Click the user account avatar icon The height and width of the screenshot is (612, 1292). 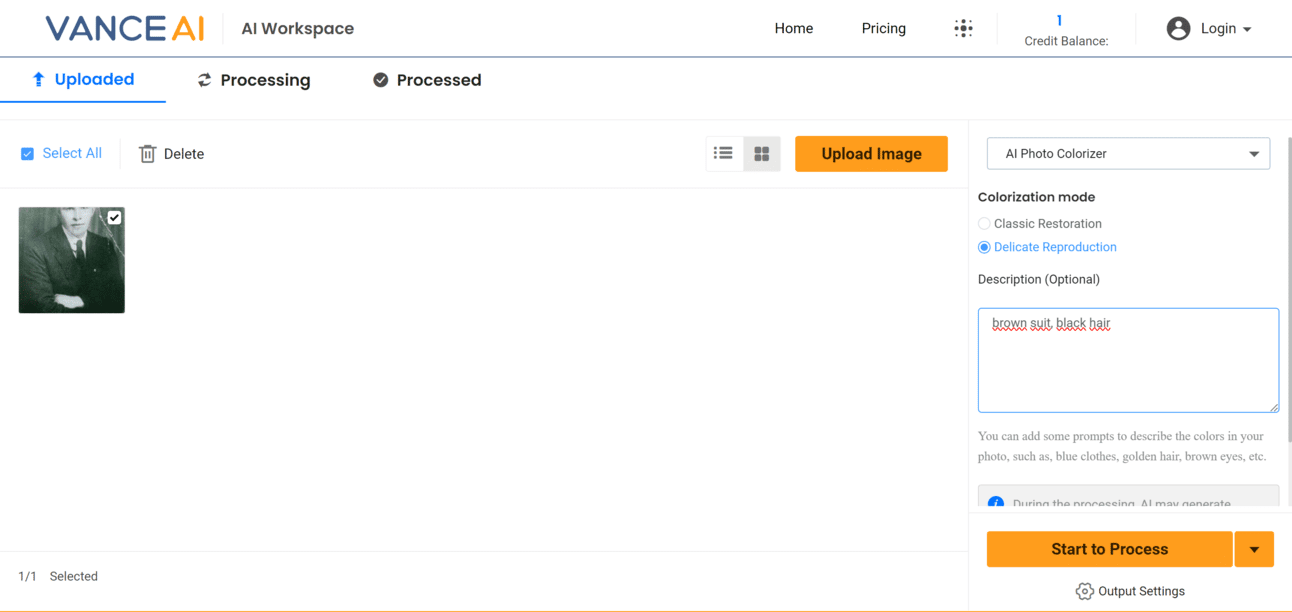[1178, 28]
